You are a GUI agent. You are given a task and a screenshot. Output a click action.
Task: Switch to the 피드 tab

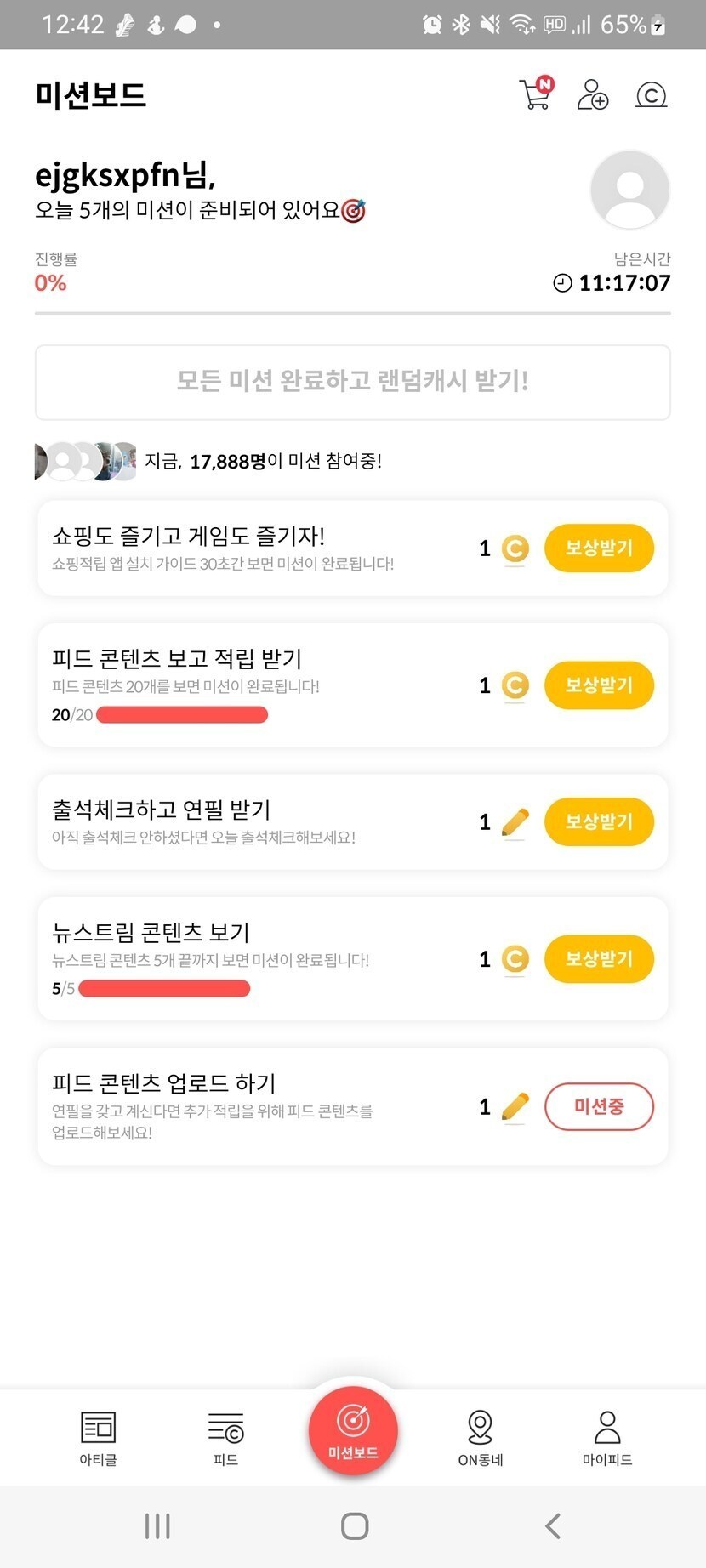[225, 1437]
